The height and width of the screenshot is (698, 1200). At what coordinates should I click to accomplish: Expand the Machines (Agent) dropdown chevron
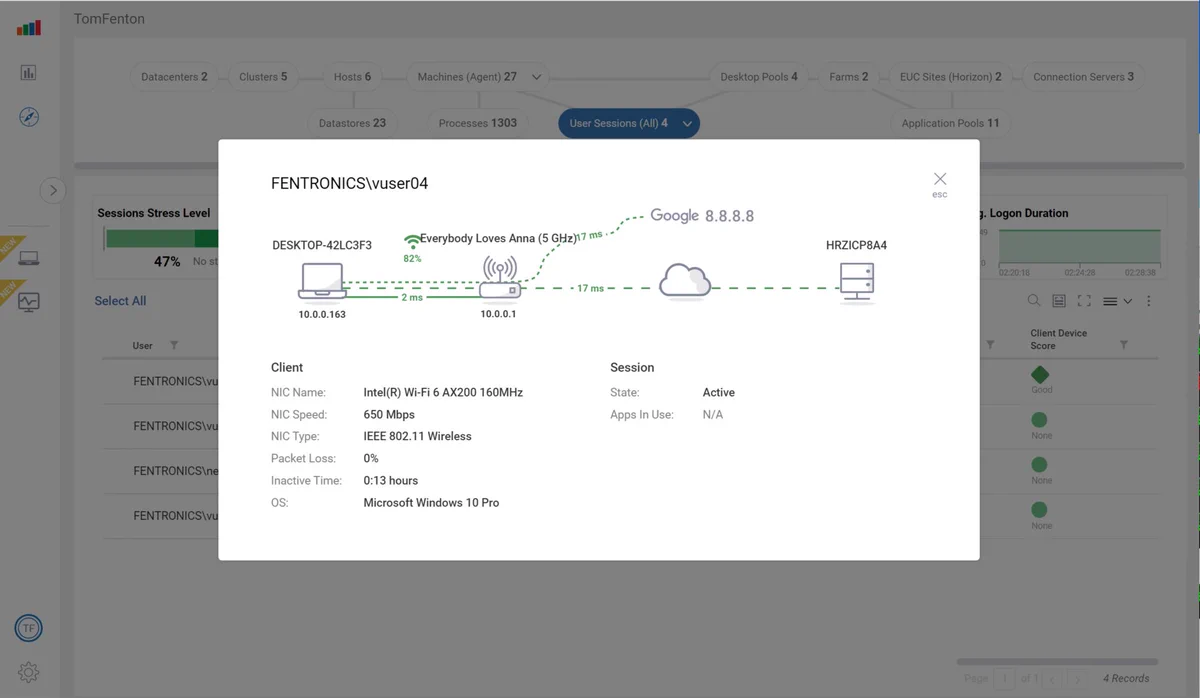tap(537, 77)
